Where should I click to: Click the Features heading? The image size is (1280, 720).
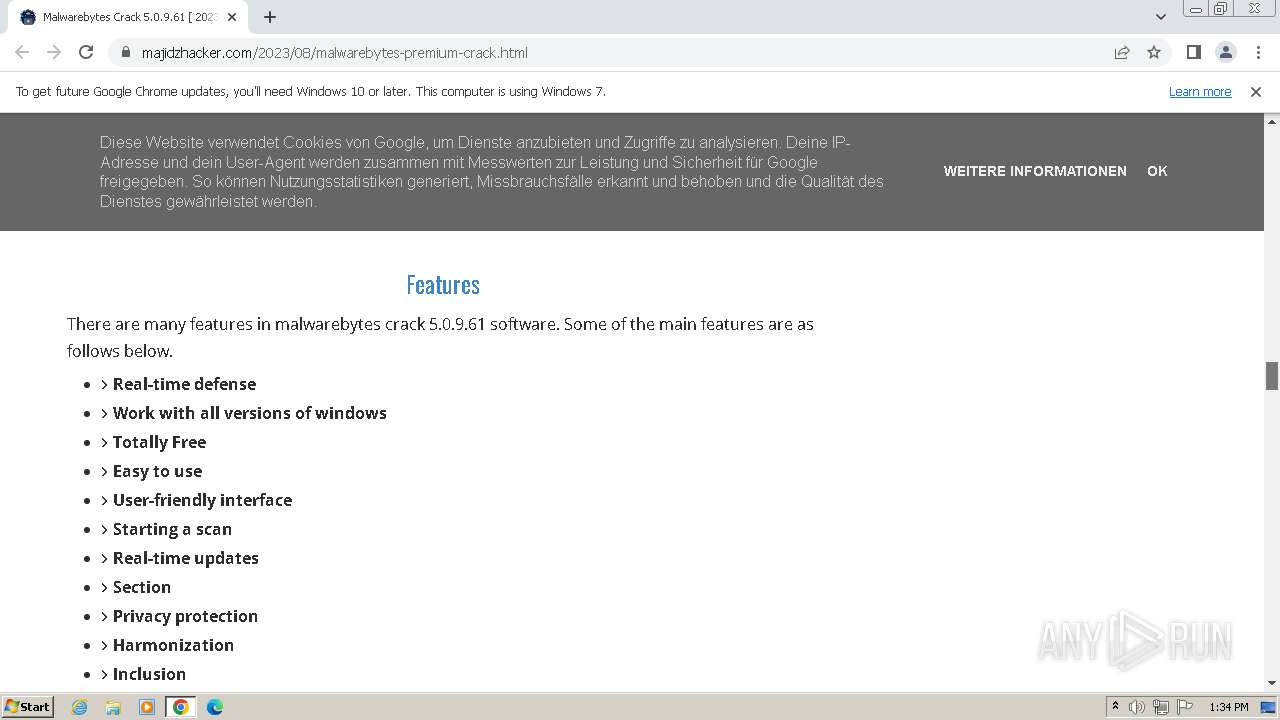(443, 285)
